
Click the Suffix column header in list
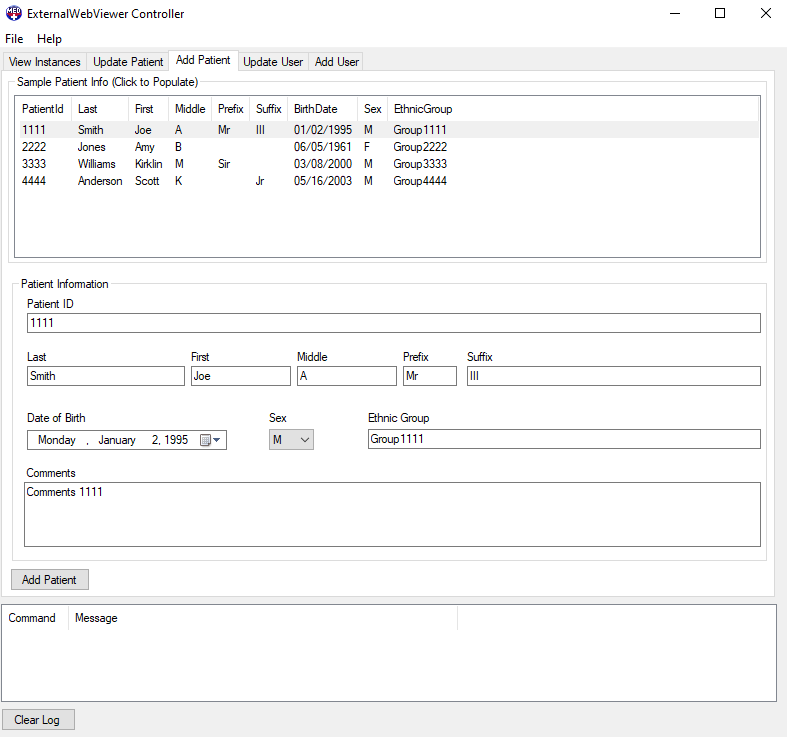tap(269, 109)
